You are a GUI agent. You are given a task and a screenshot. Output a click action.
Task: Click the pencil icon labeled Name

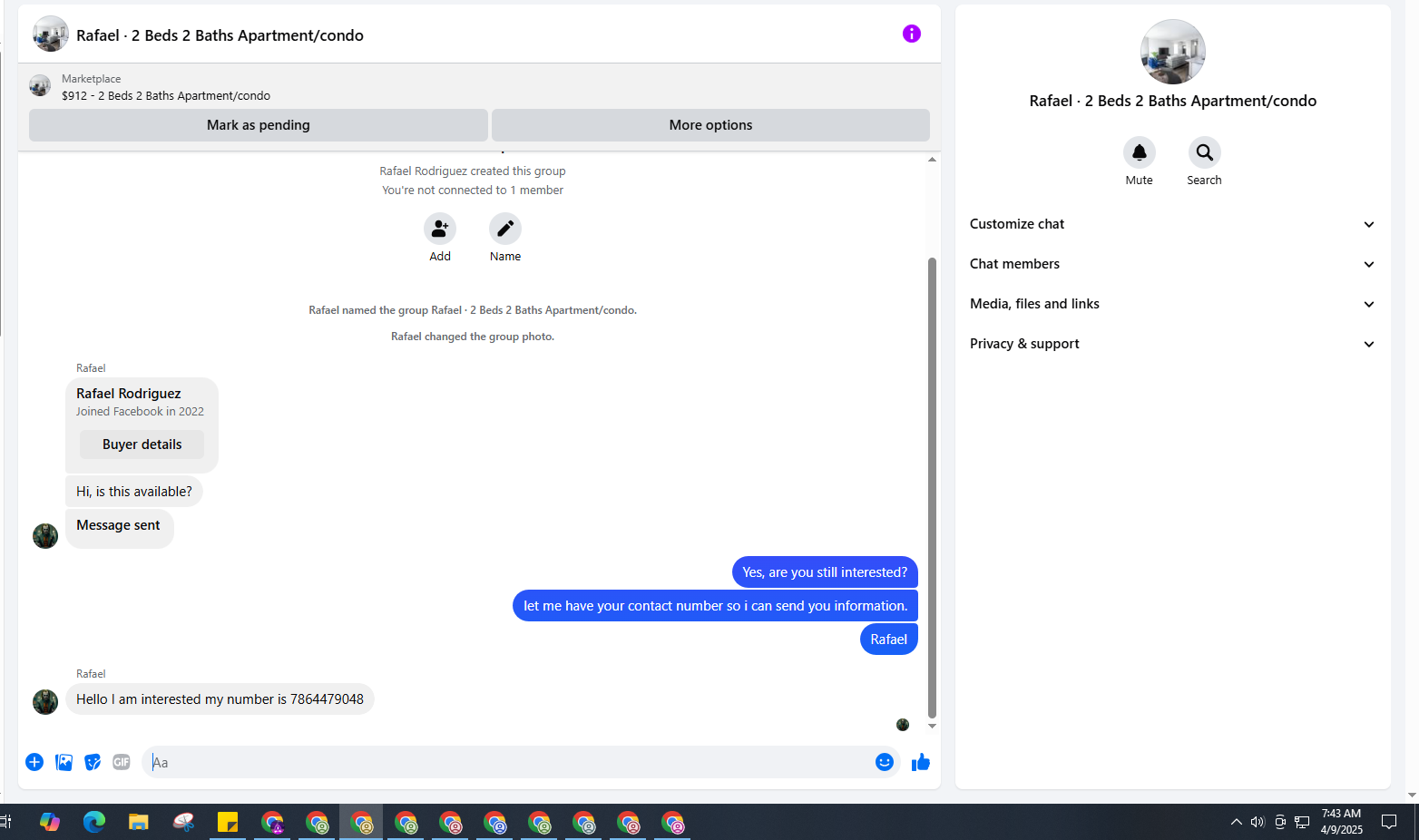(505, 229)
